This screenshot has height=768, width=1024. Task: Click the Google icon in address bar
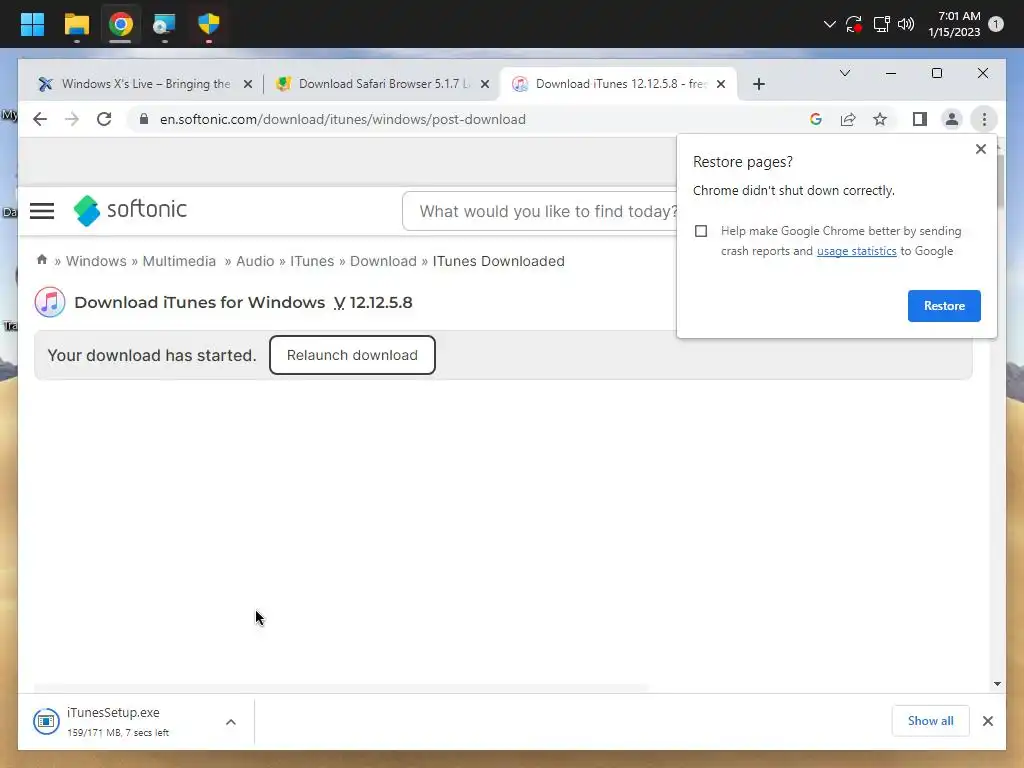(x=815, y=119)
